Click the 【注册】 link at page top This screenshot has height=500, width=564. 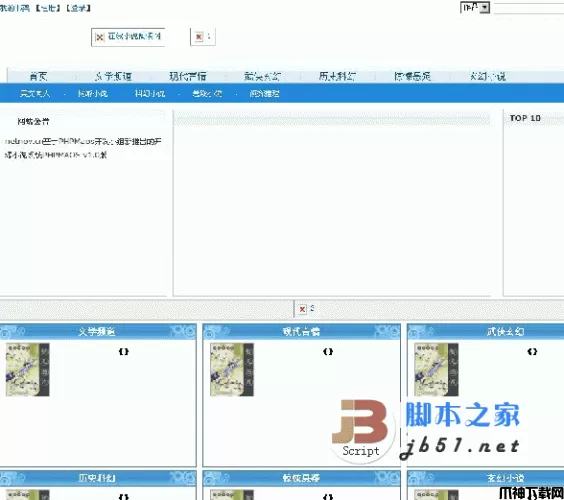pos(48,8)
